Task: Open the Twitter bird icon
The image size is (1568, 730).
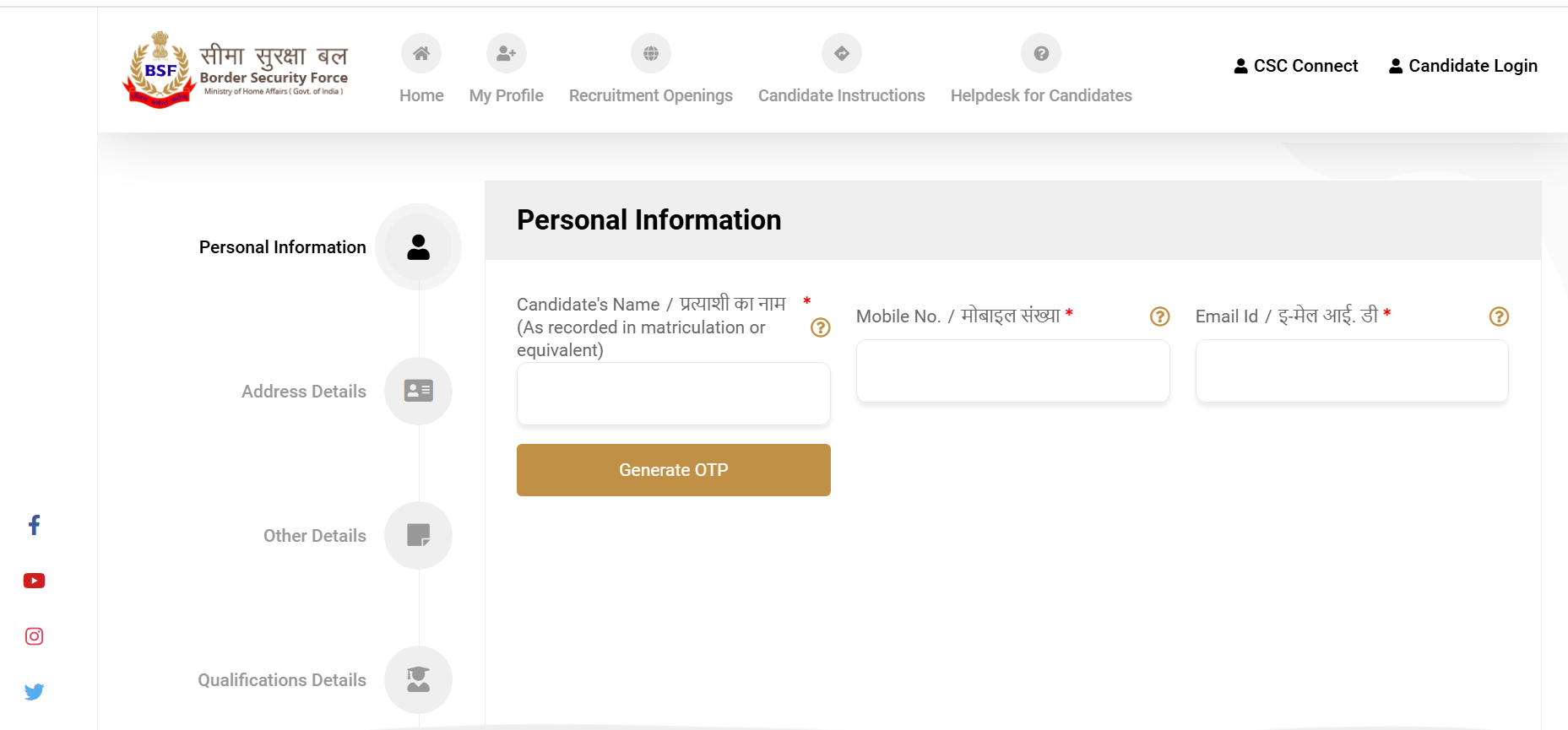Action: (34, 692)
